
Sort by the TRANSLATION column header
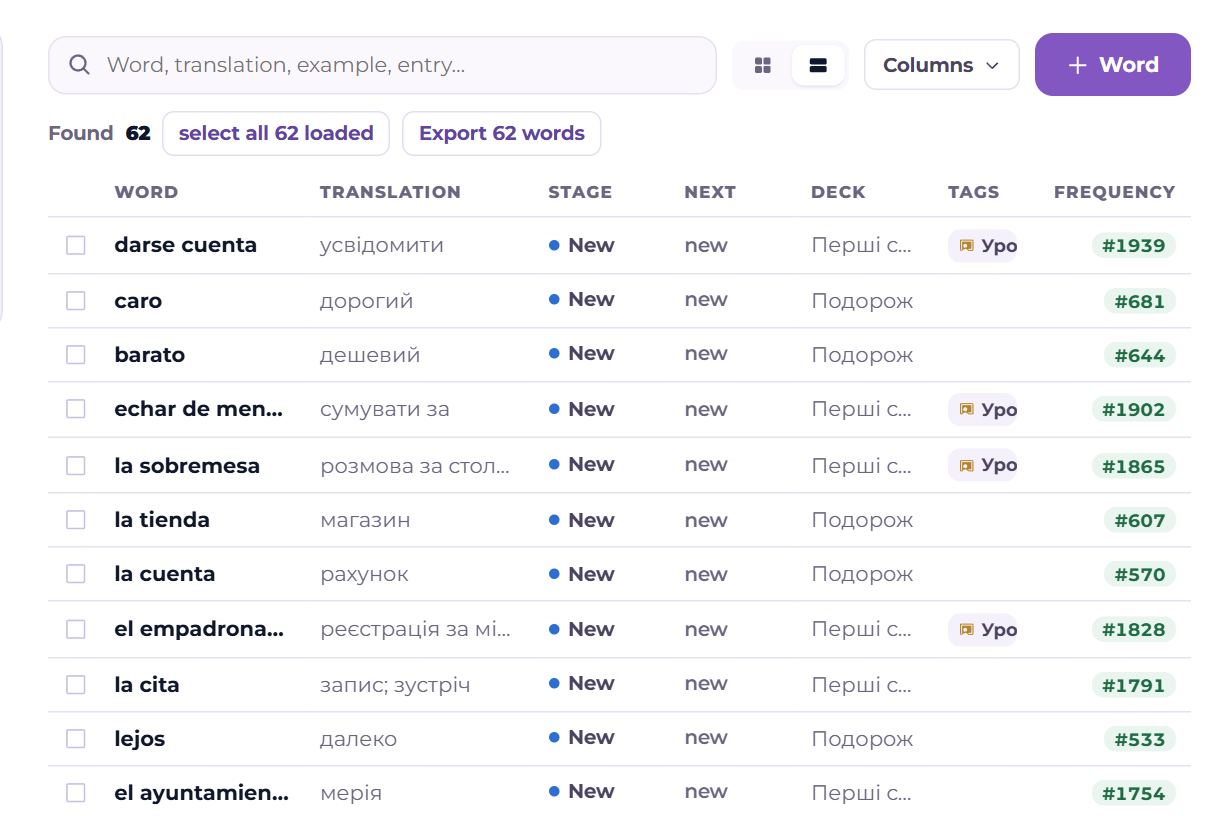[390, 192]
